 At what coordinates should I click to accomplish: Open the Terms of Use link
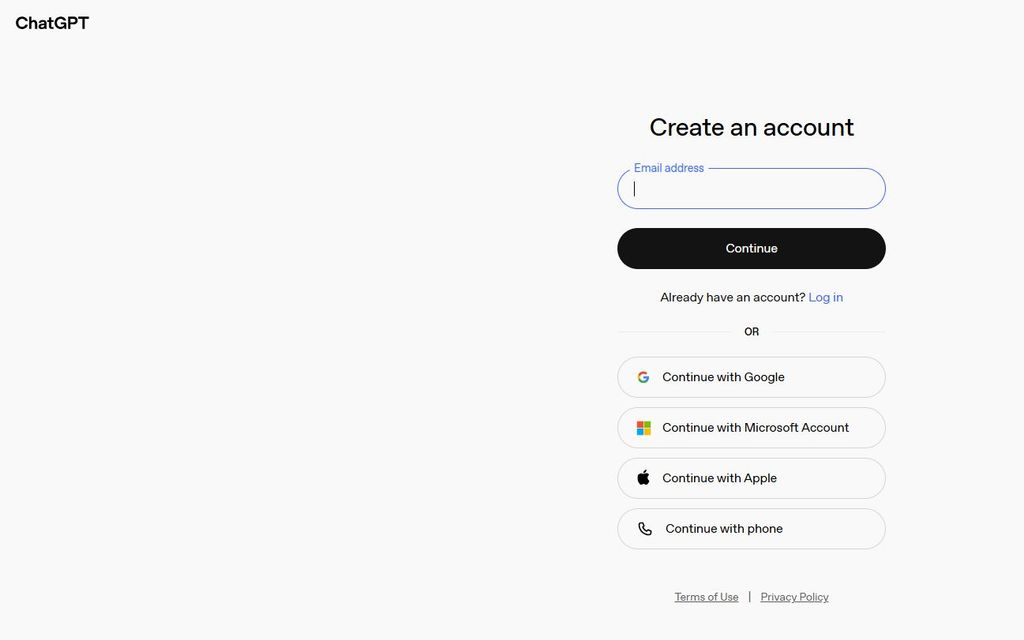[706, 597]
